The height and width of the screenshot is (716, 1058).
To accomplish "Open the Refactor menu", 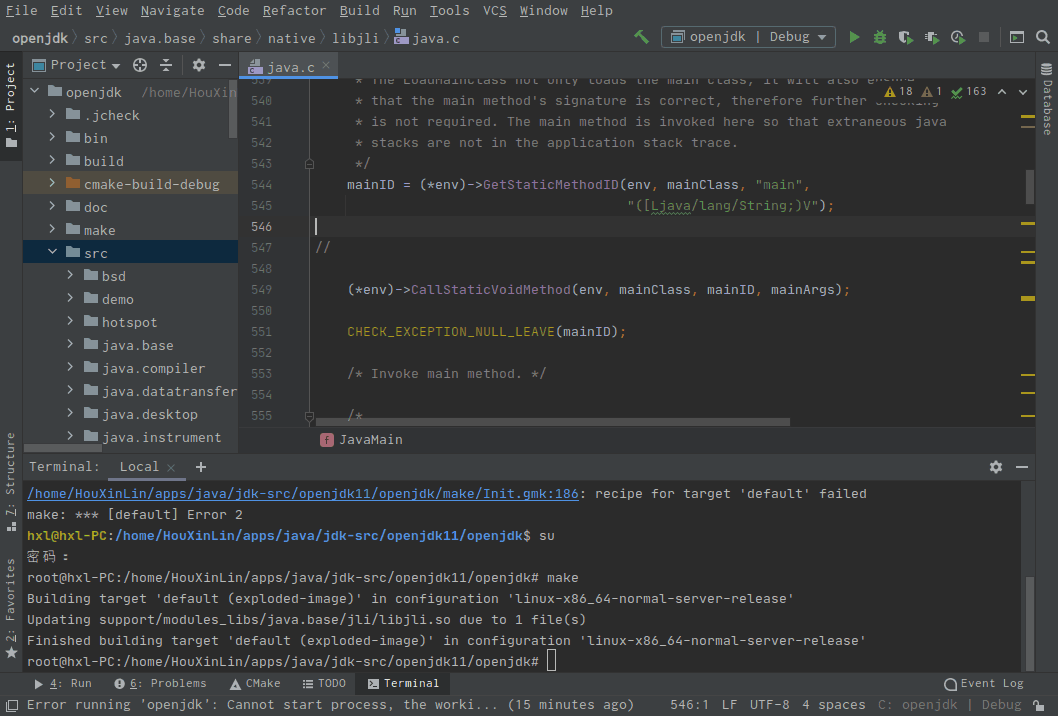I will click(x=294, y=11).
